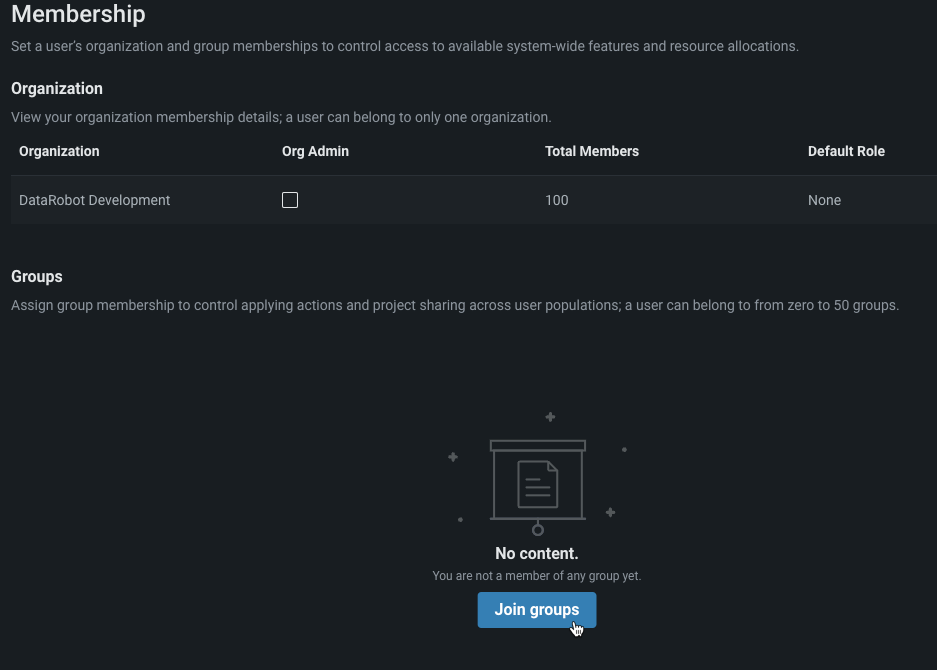Click the Default Role column header
The width and height of the screenshot is (937, 670).
click(846, 151)
